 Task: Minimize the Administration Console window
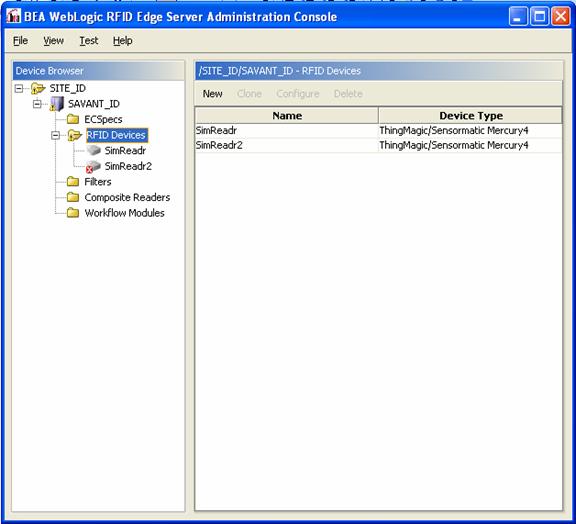518,16
